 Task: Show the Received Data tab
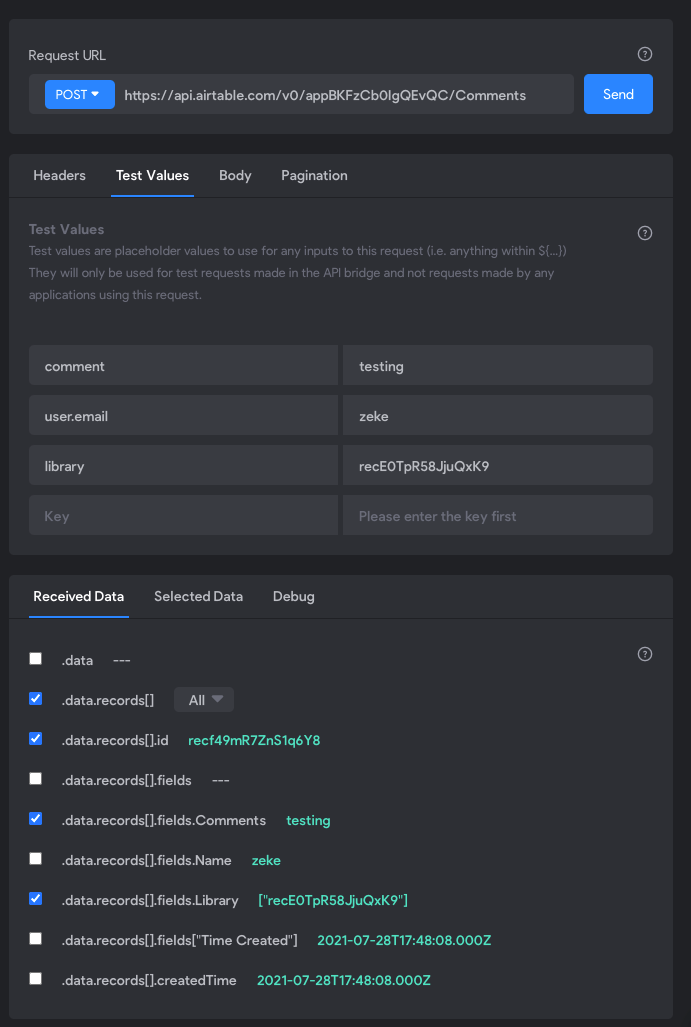79,597
